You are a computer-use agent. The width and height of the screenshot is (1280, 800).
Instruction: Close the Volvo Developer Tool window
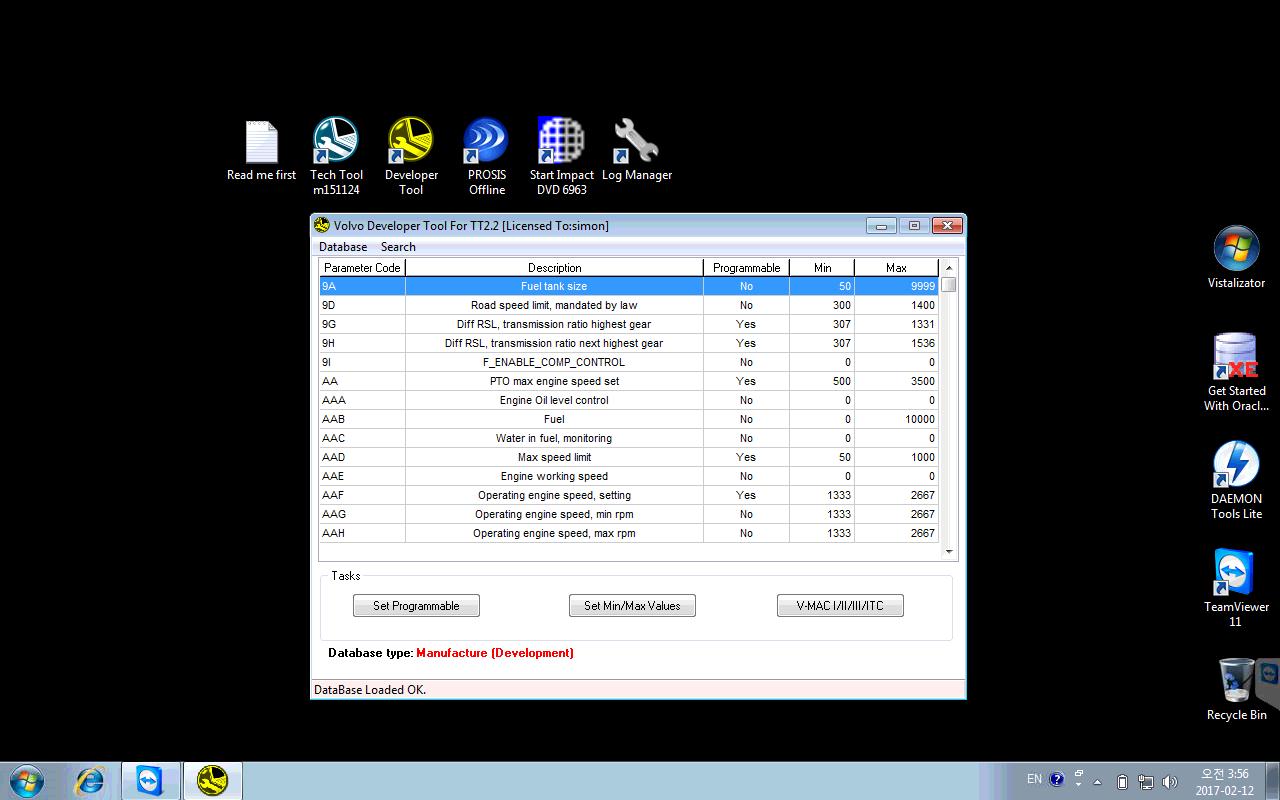pyautogui.click(x=946, y=226)
